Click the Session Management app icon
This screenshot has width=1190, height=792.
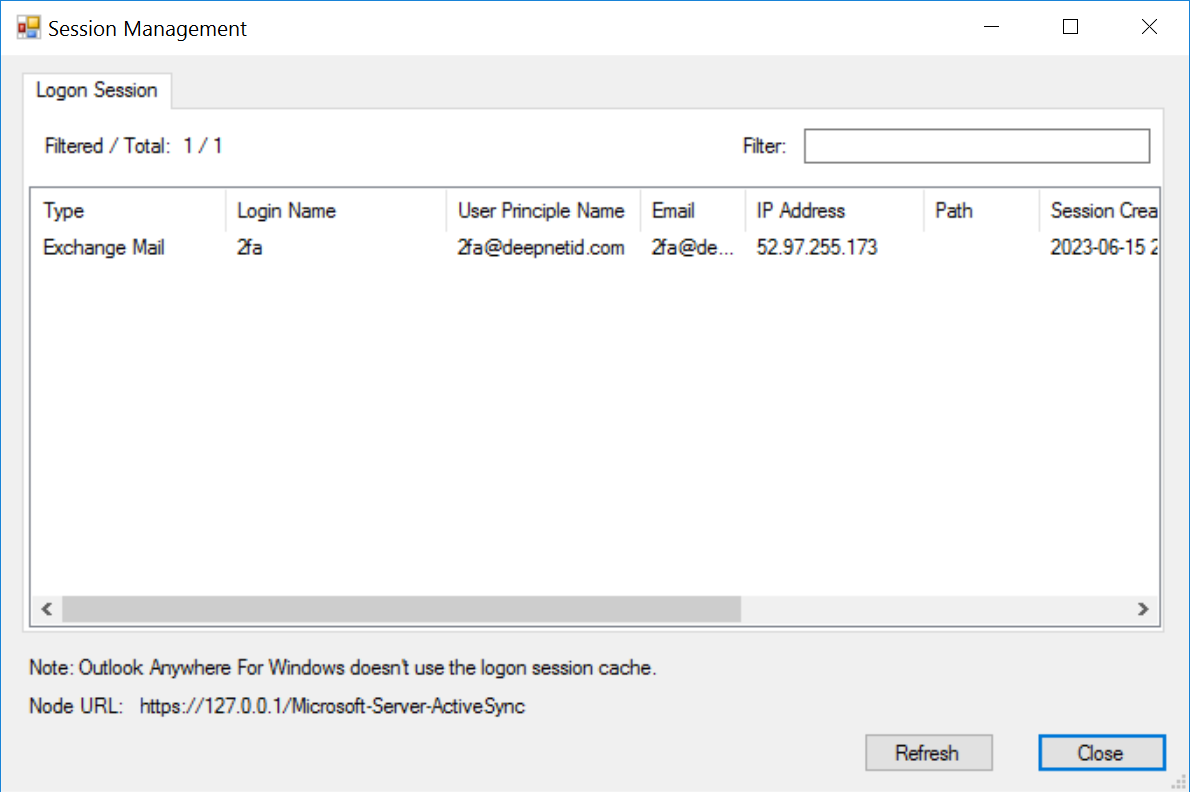click(28, 28)
